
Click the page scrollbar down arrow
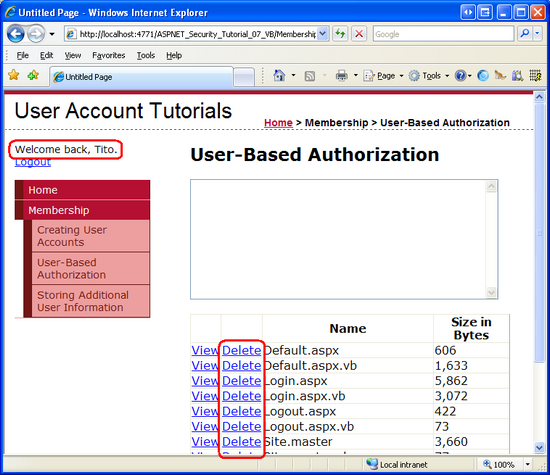[539, 447]
